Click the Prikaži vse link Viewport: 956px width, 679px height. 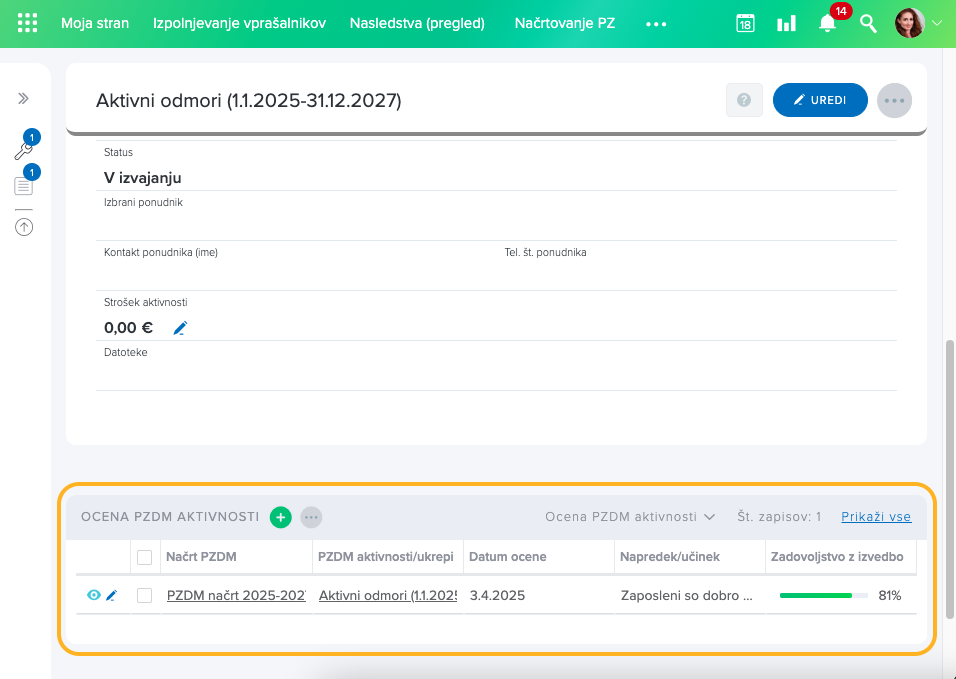coord(876,517)
